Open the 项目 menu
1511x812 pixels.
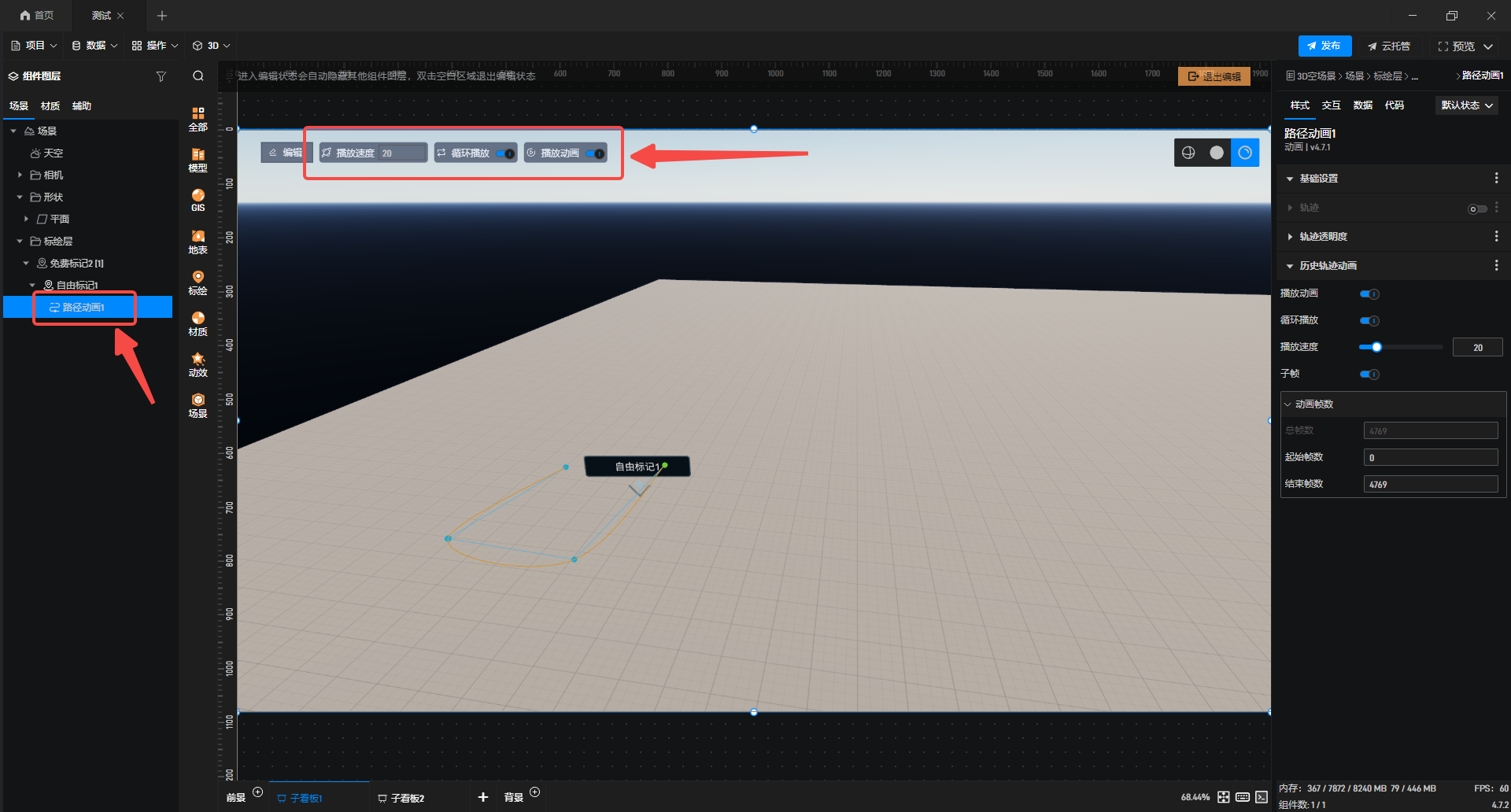[x=34, y=46]
